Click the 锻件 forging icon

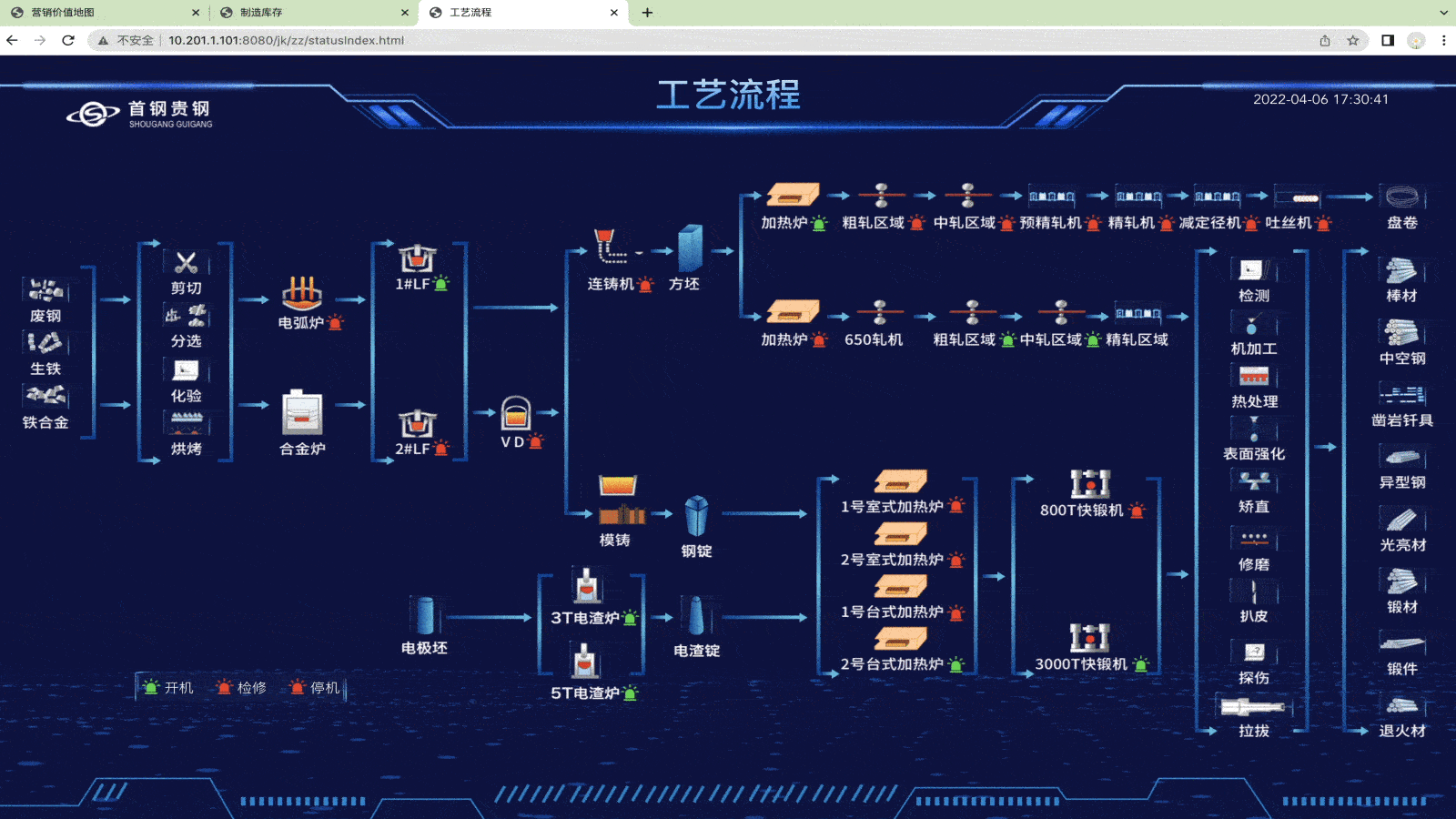point(1402,643)
